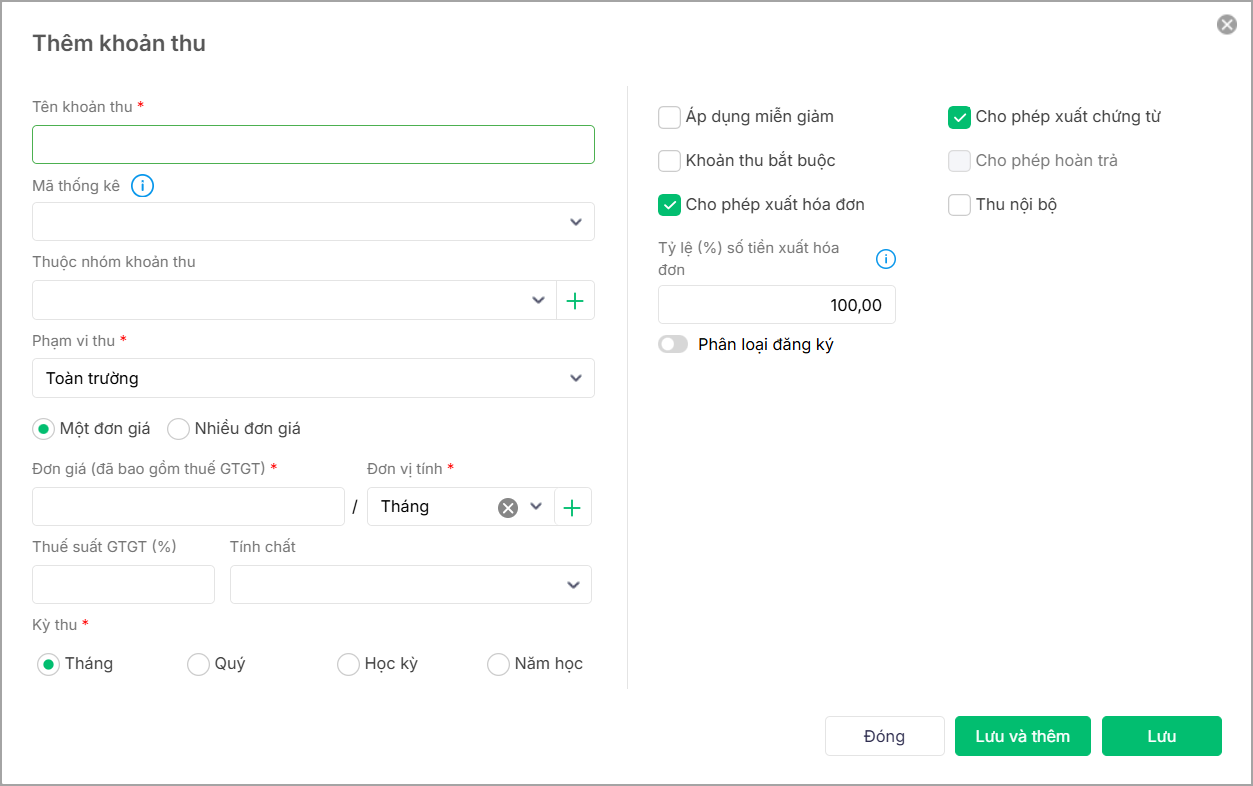Click the plus icon beside Đơn vị tính

pyautogui.click(x=572, y=507)
